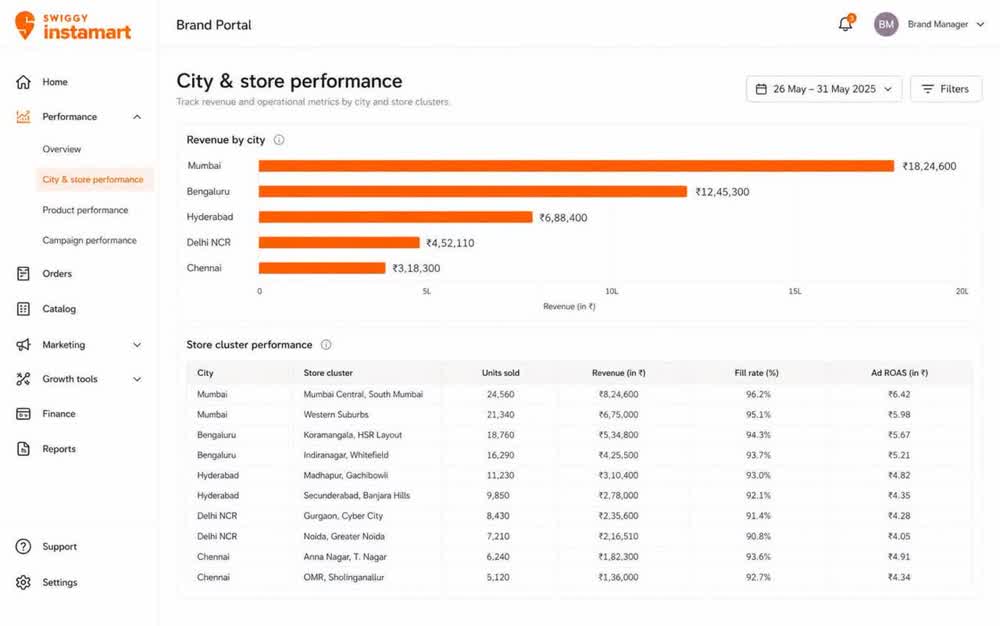Open the Brand Manager dropdown arrow
1000x626 pixels.
coord(980,24)
